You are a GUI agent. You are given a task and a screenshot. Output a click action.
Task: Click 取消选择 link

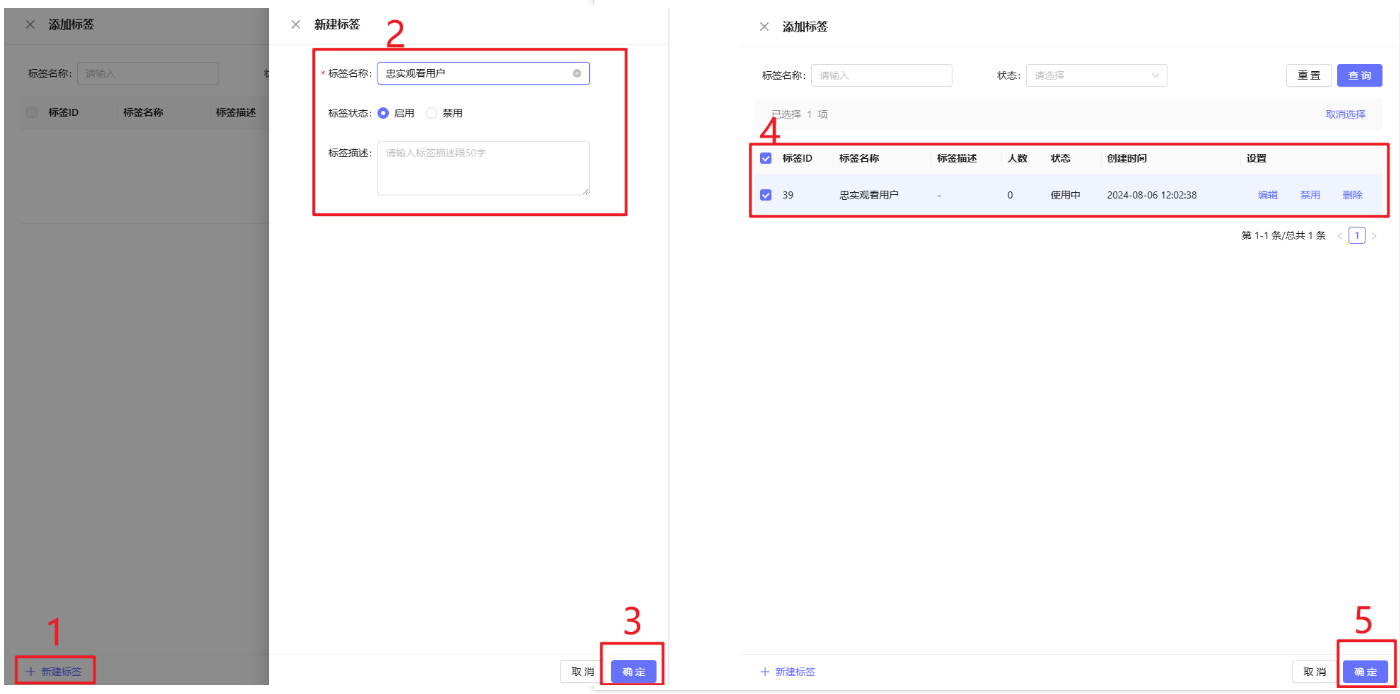pos(1345,114)
